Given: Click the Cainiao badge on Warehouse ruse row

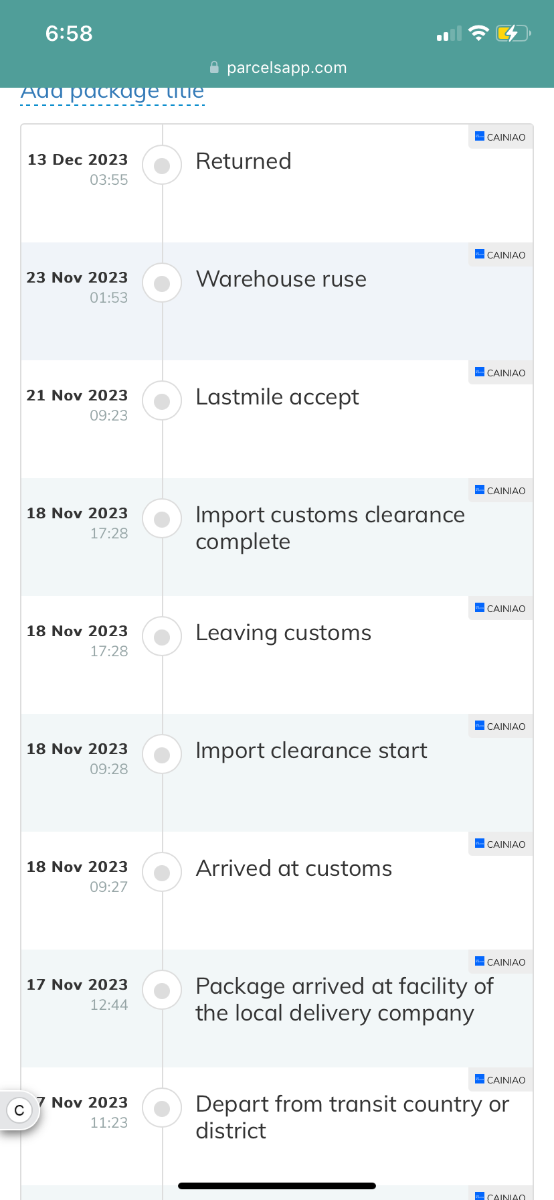Looking at the screenshot, I should coord(500,255).
